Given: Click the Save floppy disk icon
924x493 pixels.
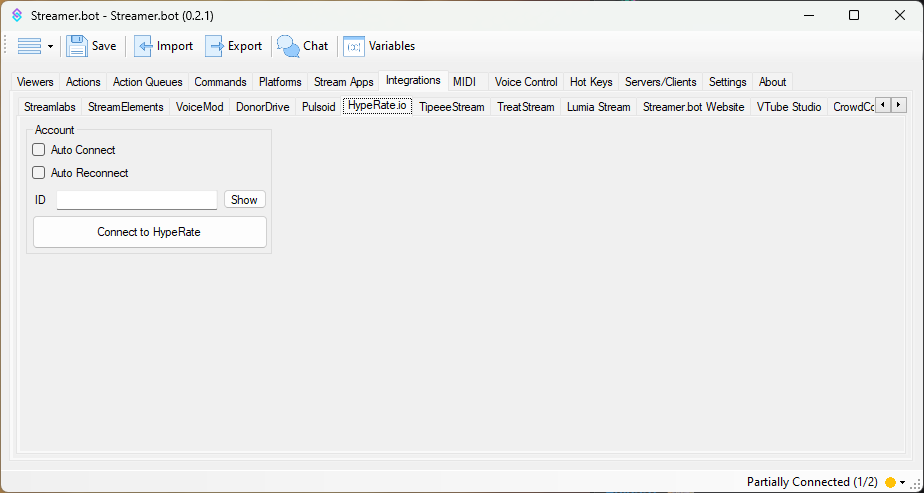Looking at the screenshot, I should [x=77, y=46].
